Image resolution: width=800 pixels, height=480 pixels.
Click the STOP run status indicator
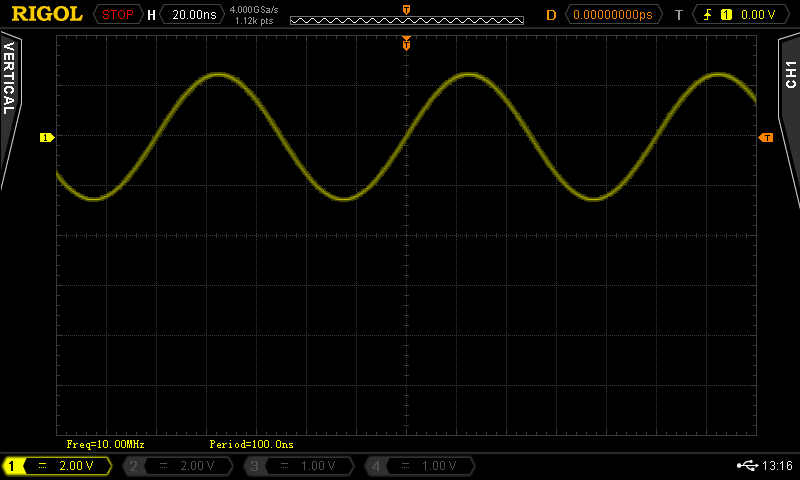coord(118,14)
